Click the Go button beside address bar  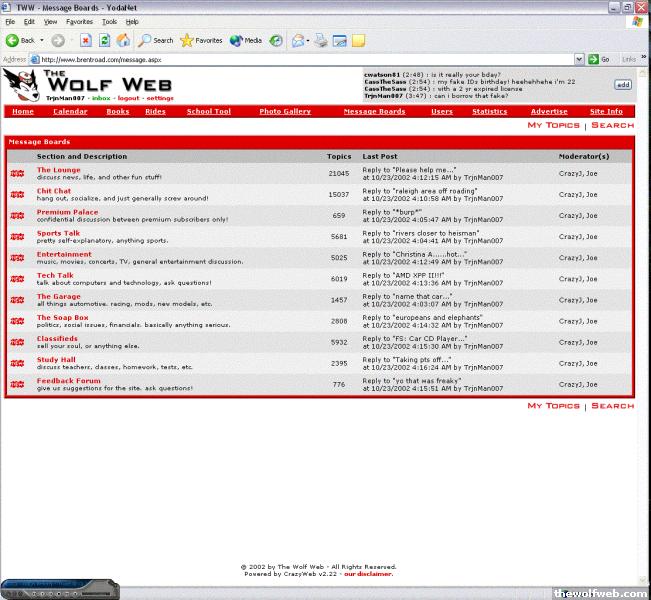click(x=599, y=59)
